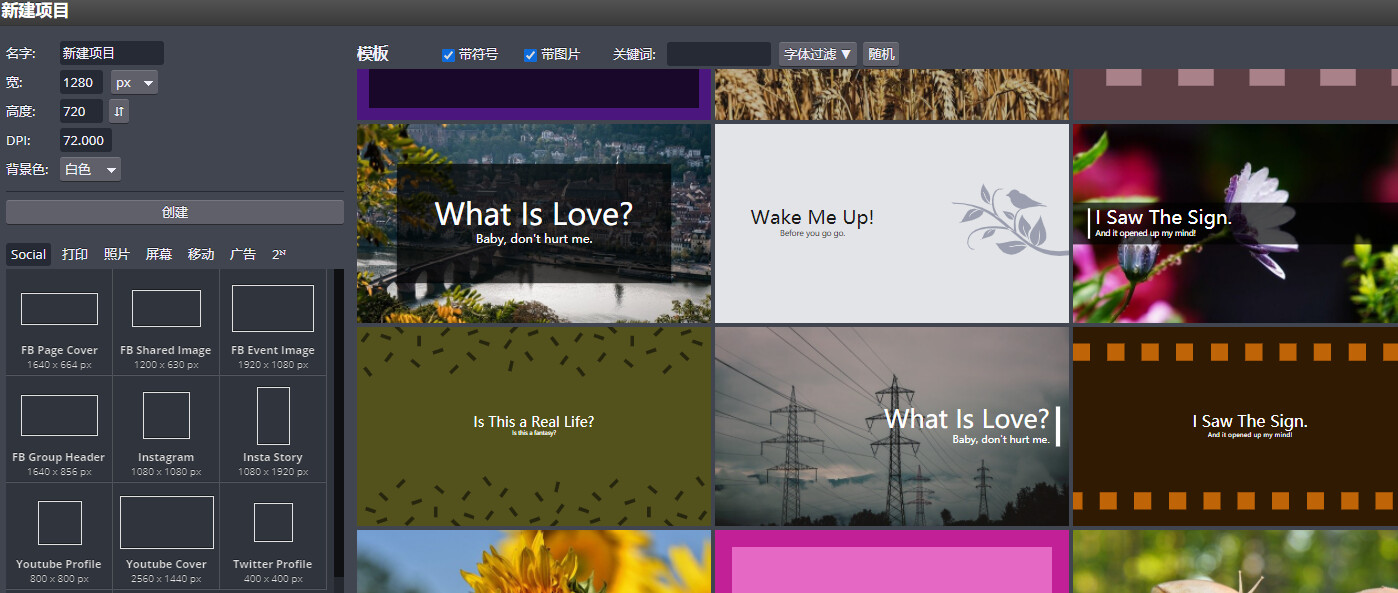The width and height of the screenshot is (1398, 593).
Task: Click the 关键词 search field
Action: coord(719,54)
